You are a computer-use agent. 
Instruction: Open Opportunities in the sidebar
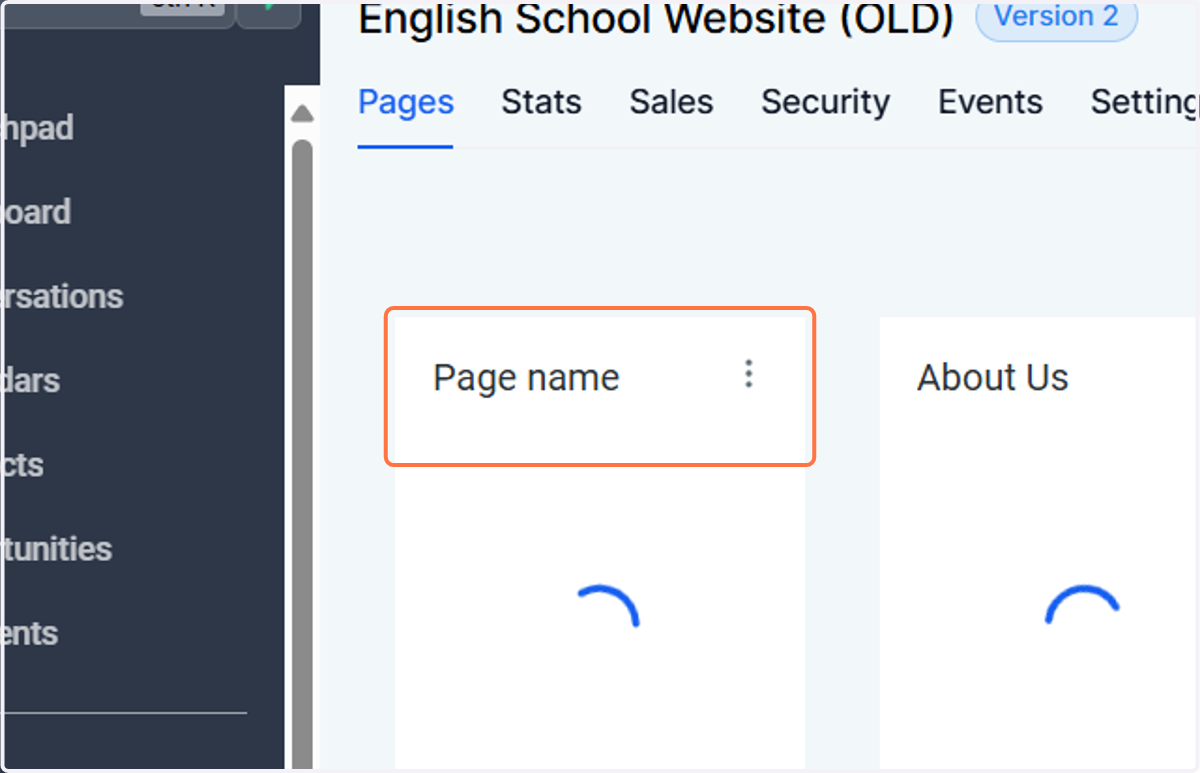click(x=56, y=548)
